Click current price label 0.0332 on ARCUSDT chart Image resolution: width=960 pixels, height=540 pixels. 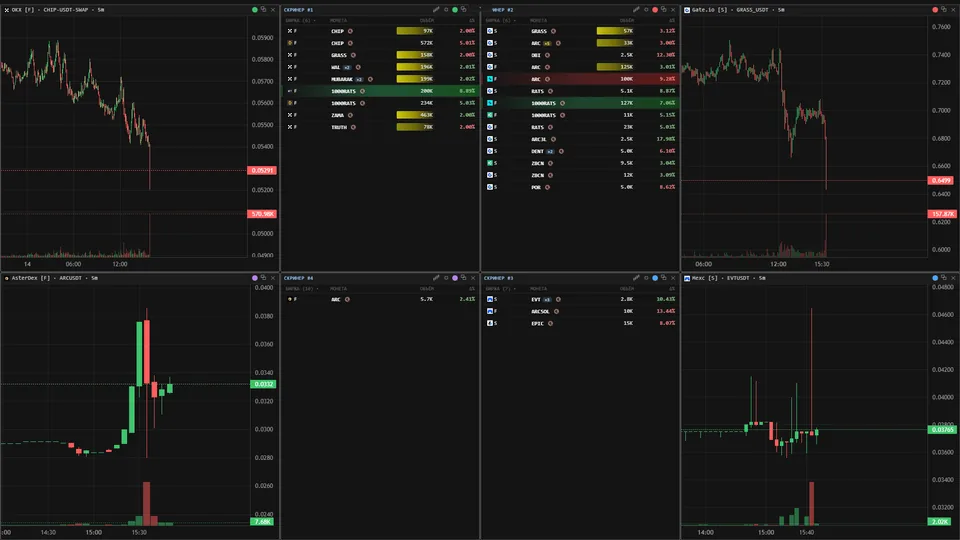tap(263, 384)
